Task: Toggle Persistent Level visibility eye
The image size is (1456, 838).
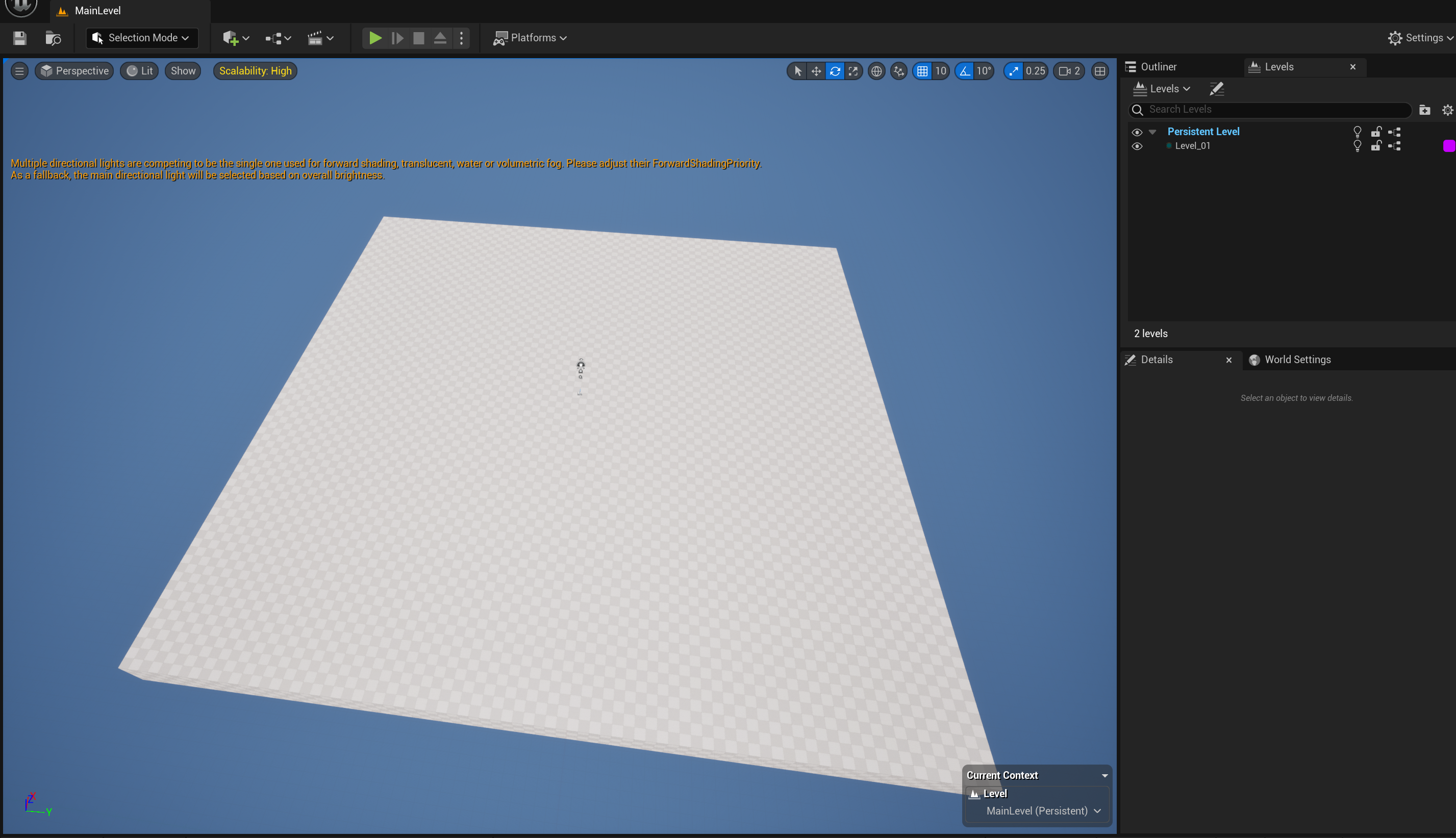Action: (1137, 132)
